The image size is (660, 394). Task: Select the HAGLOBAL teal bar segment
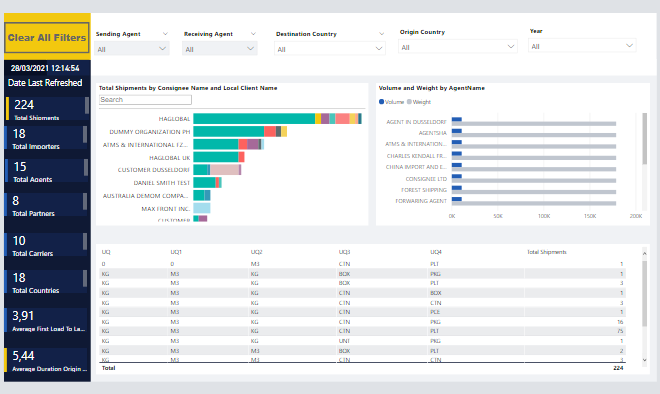[254, 119]
